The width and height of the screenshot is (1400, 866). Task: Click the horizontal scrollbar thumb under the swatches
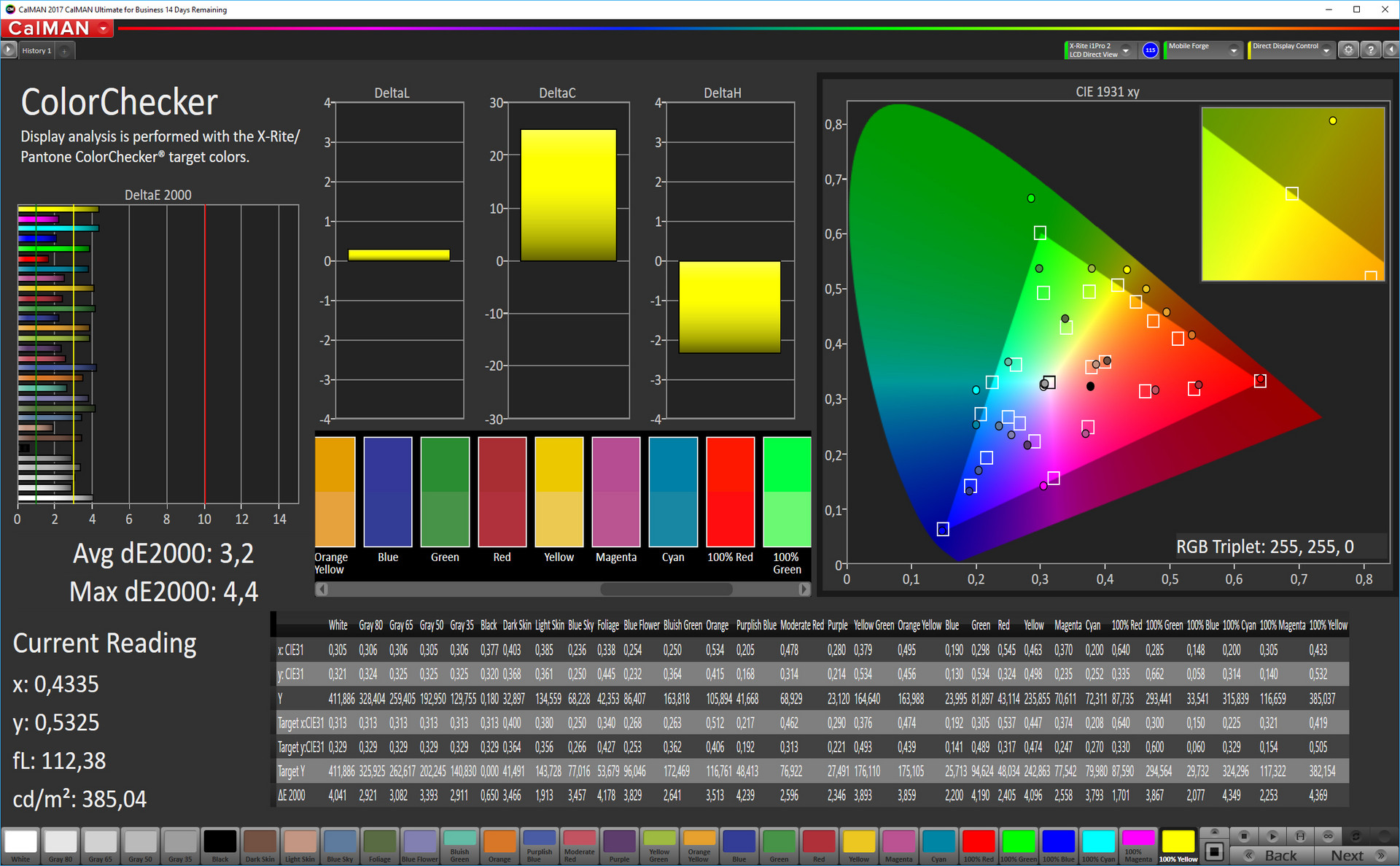(x=666, y=589)
